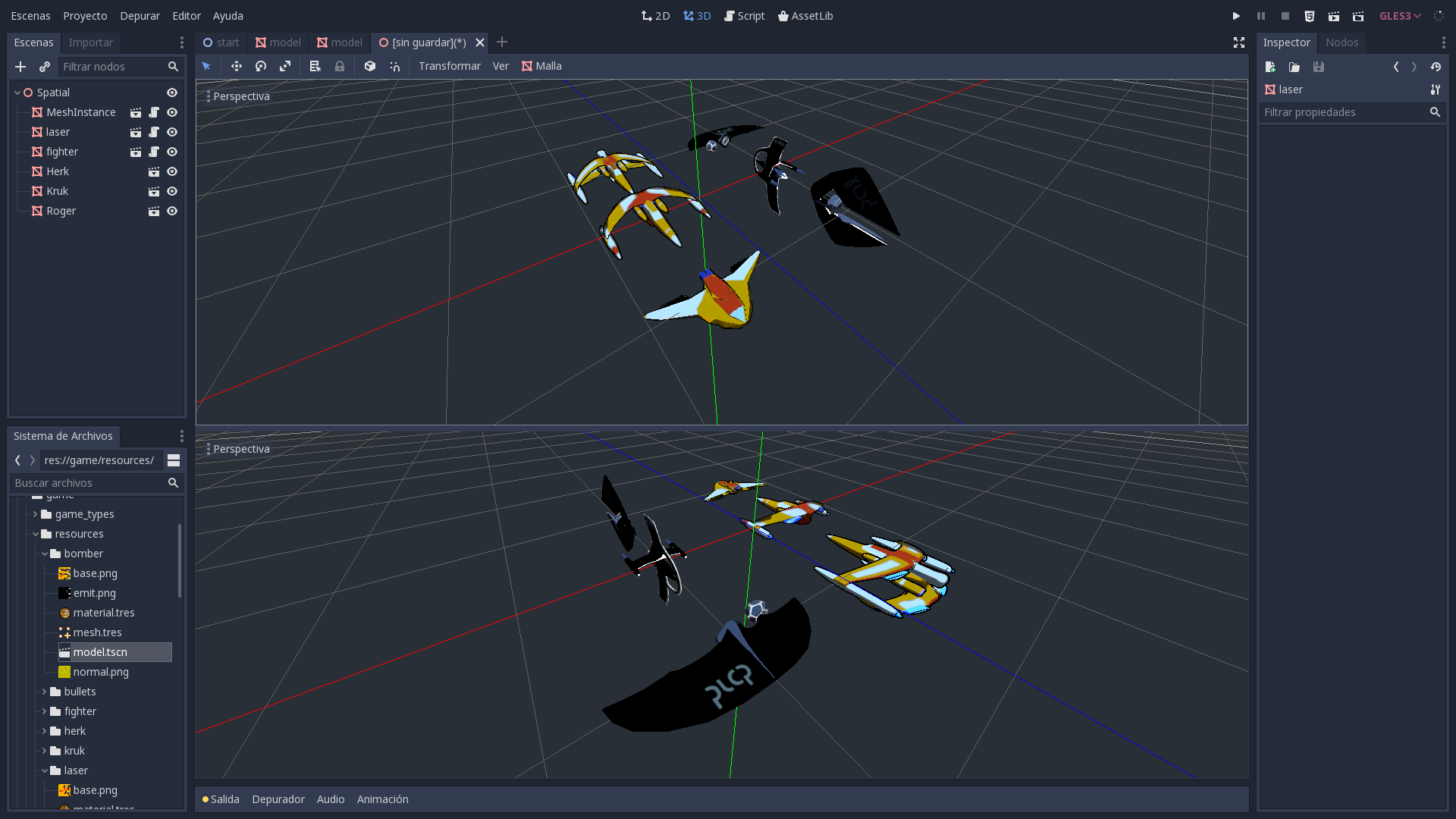1456x819 pixels.
Task: Hide the laser node
Action: point(172,132)
